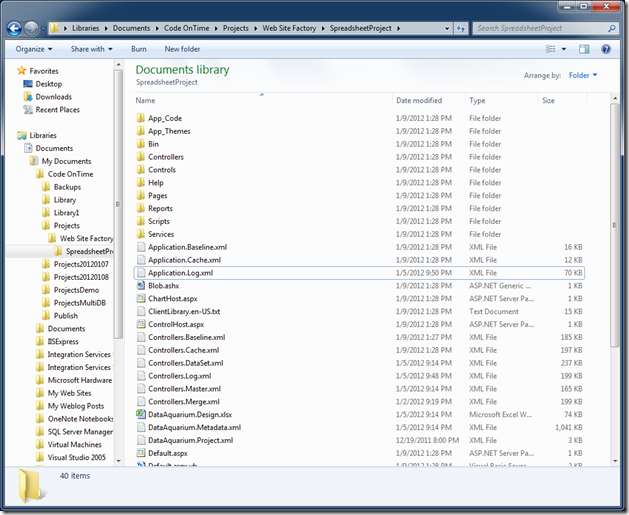Viewport: 629px width, 515px height.
Task: Click the search magnifier icon
Action: coord(611,28)
